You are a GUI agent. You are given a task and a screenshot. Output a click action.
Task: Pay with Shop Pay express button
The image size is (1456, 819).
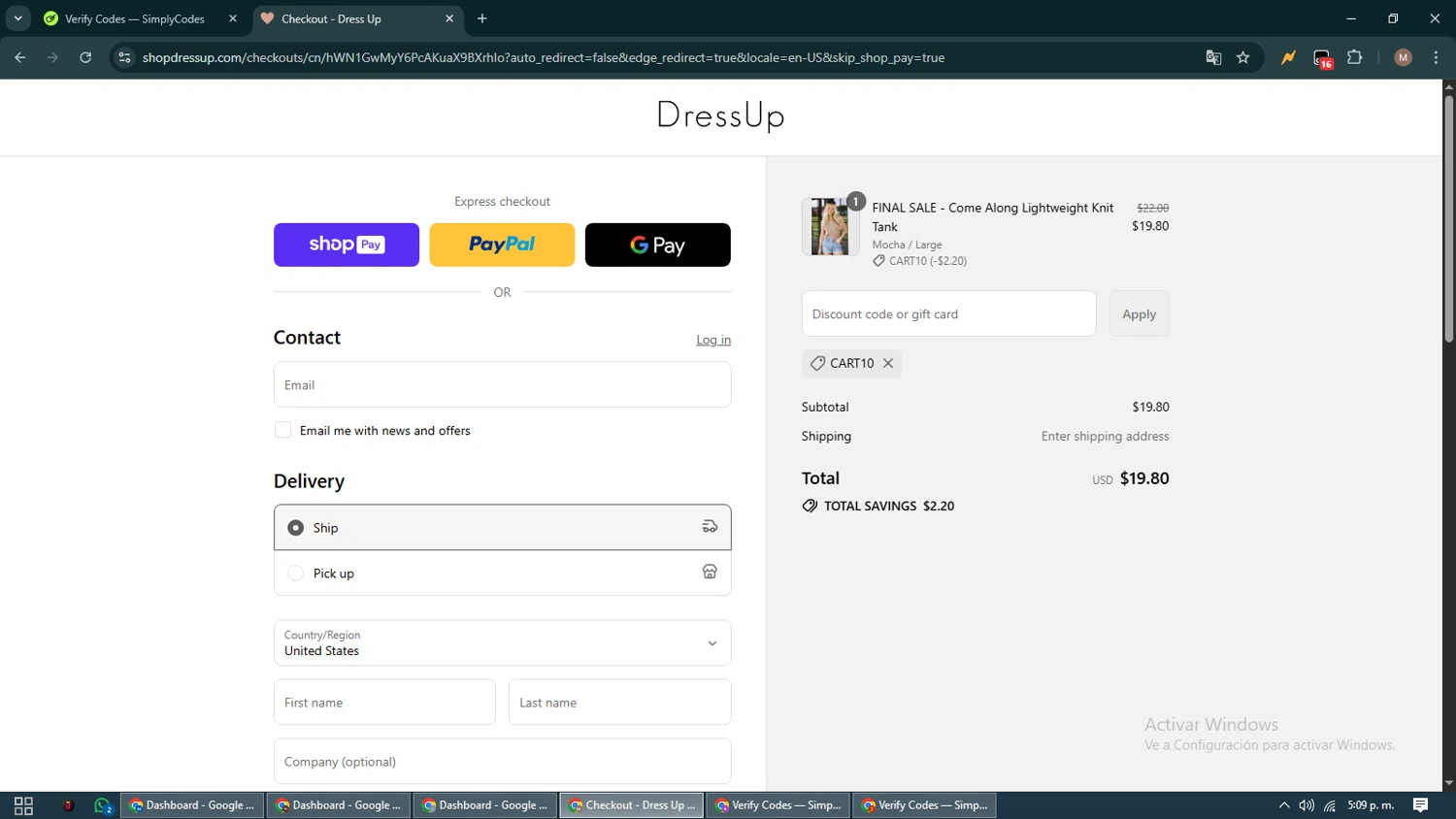pos(347,245)
